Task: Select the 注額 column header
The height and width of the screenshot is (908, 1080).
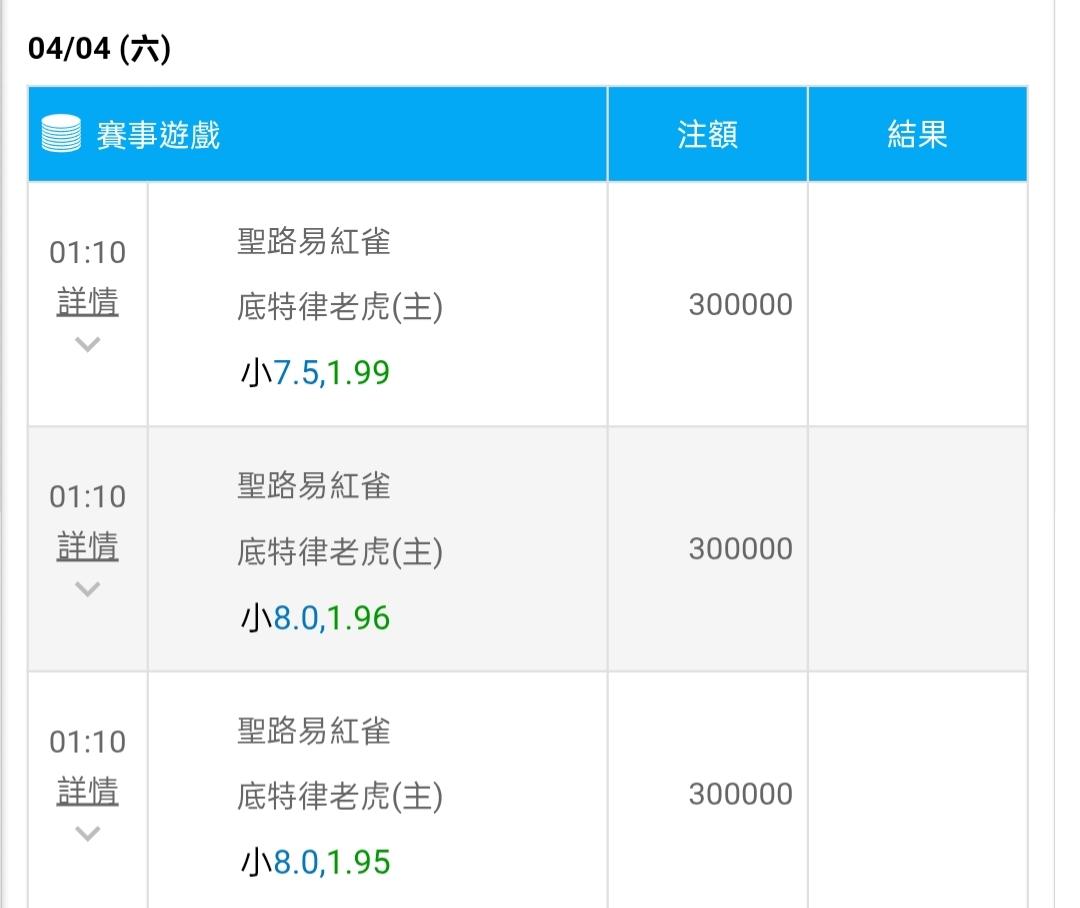Action: [x=707, y=134]
